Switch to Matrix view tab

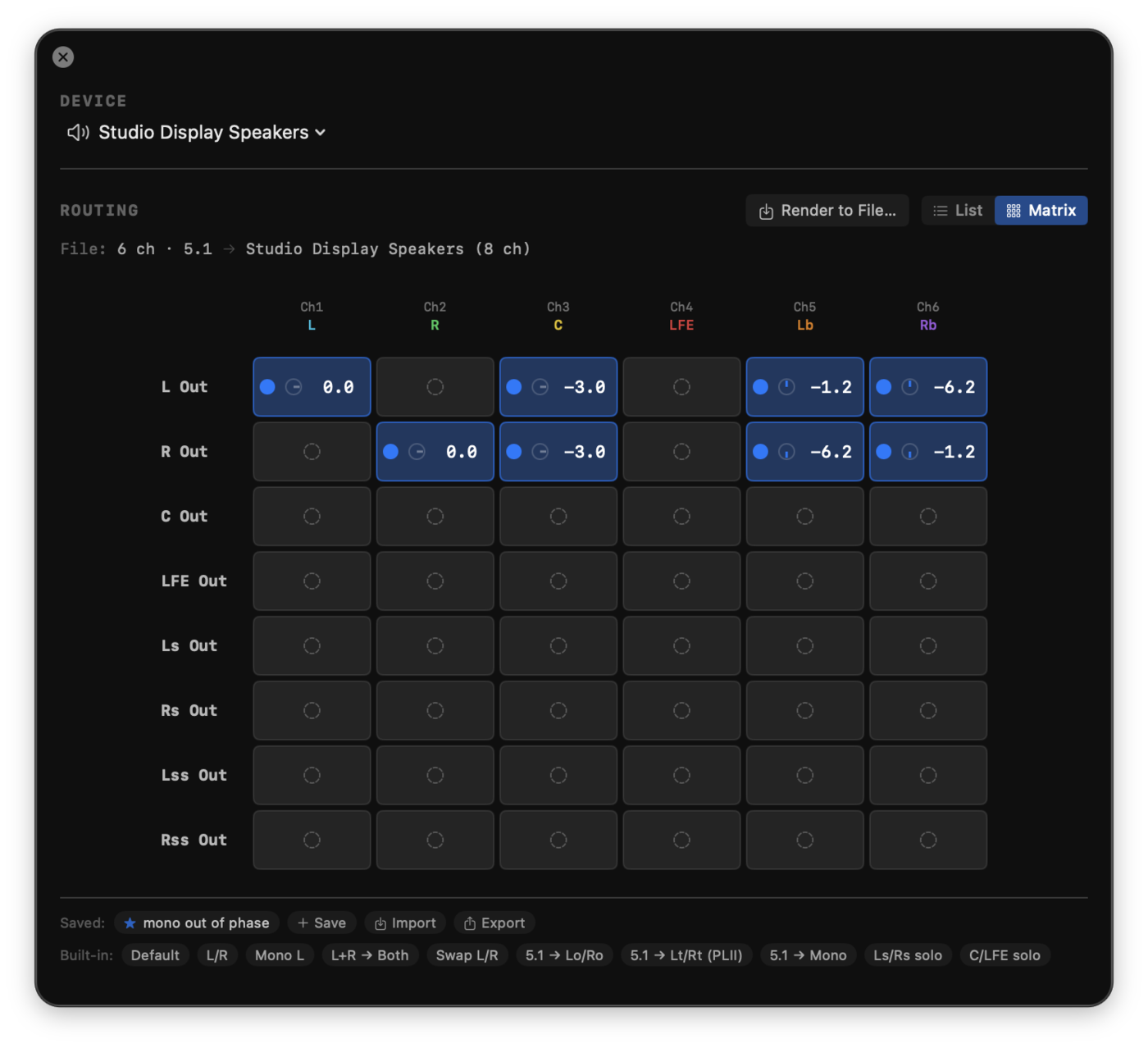coord(1041,211)
